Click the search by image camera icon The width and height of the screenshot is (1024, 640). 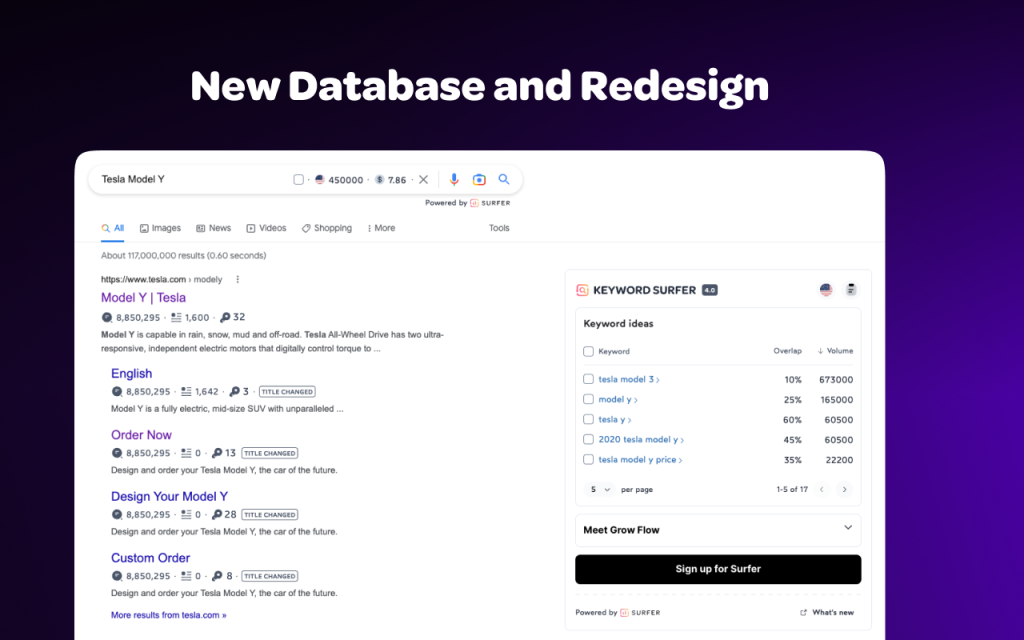click(479, 180)
